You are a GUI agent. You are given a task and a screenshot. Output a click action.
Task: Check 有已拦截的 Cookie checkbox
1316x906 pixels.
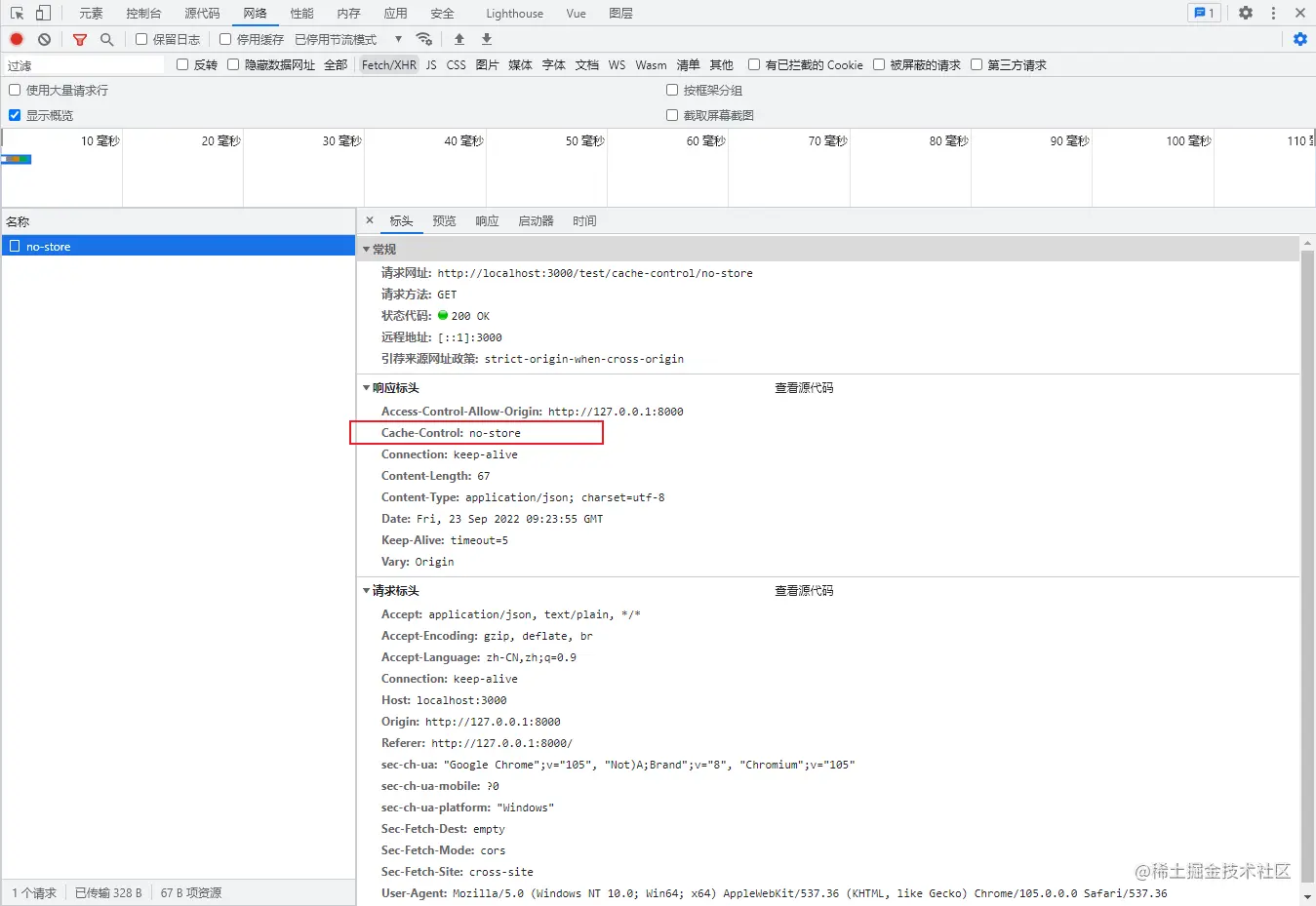click(x=754, y=64)
